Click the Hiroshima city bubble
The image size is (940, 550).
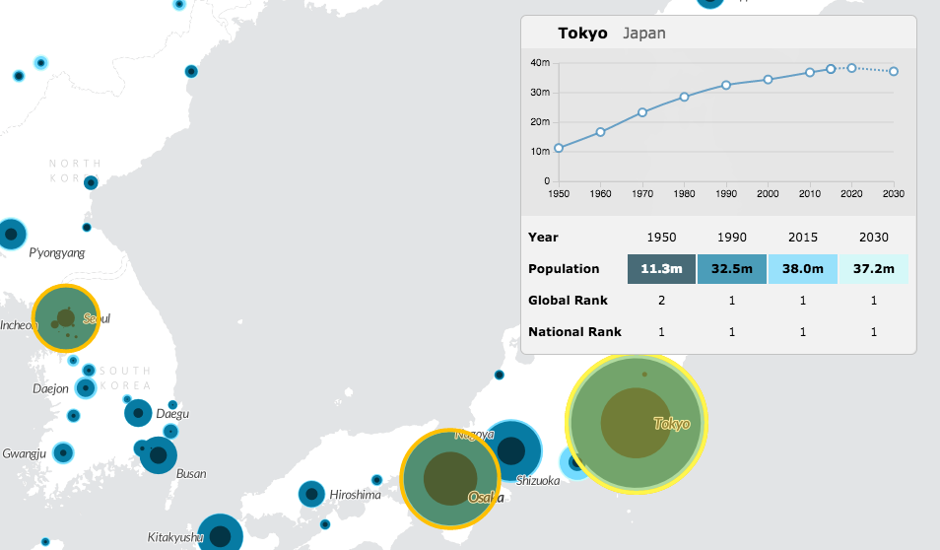(311, 494)
